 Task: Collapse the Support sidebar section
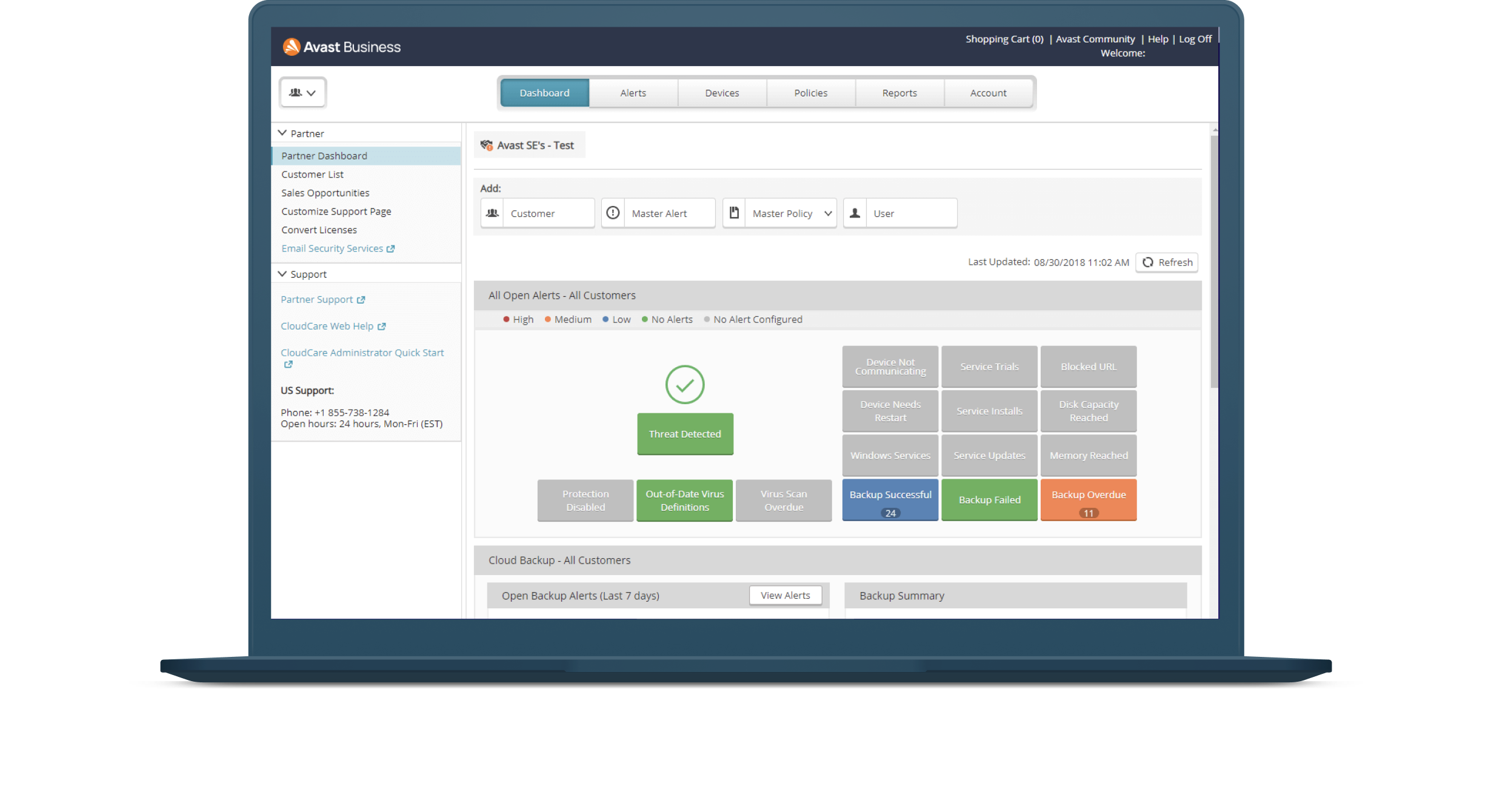click(x=282, y=274)
